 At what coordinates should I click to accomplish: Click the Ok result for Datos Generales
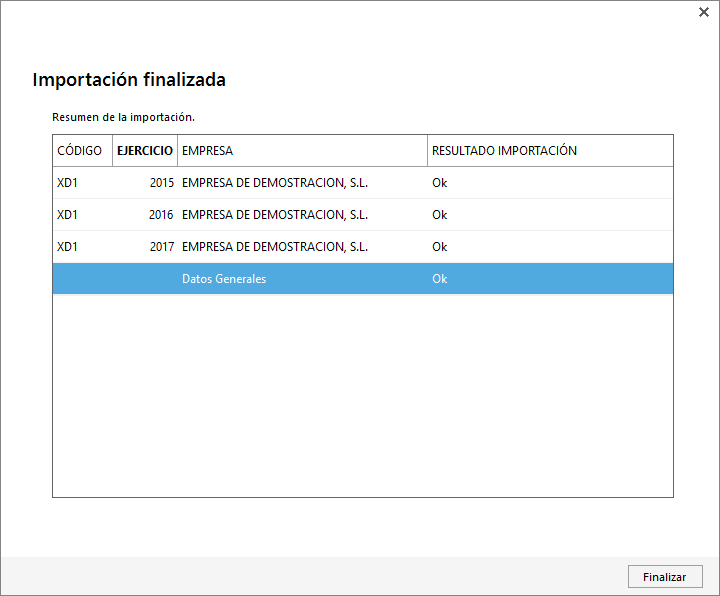point(439,279)
